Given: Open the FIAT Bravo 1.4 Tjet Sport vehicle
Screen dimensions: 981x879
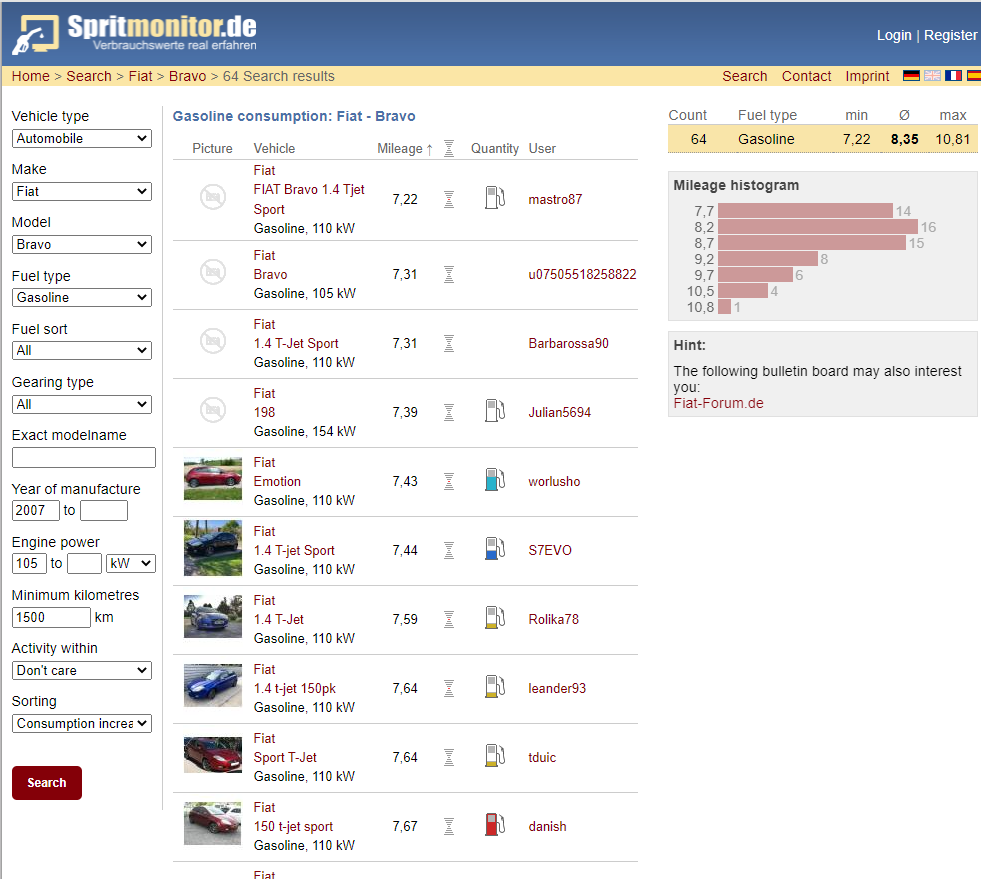Looking at the screenshot, I should [x=309, y=199].
